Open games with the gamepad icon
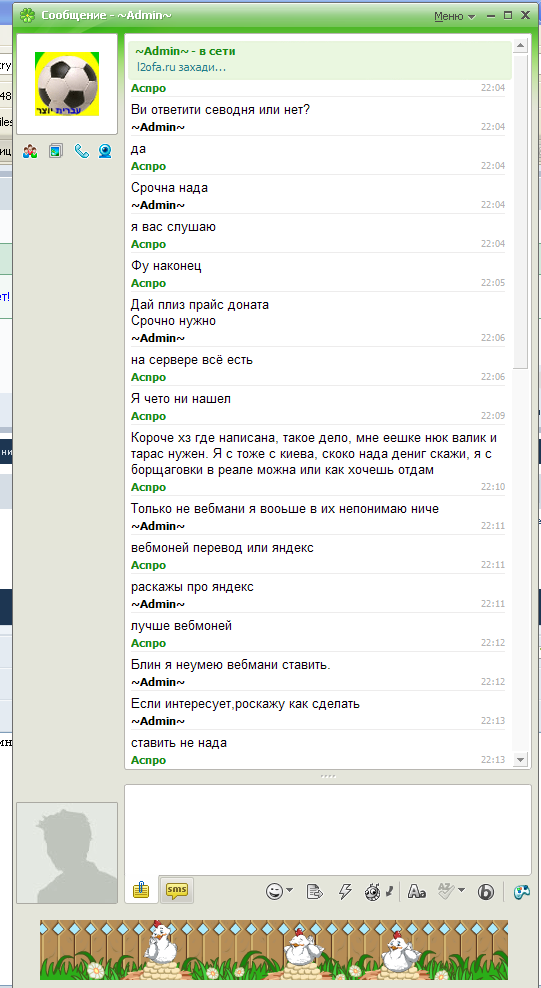This screenshot has width=541, height=988. point(521,892)
